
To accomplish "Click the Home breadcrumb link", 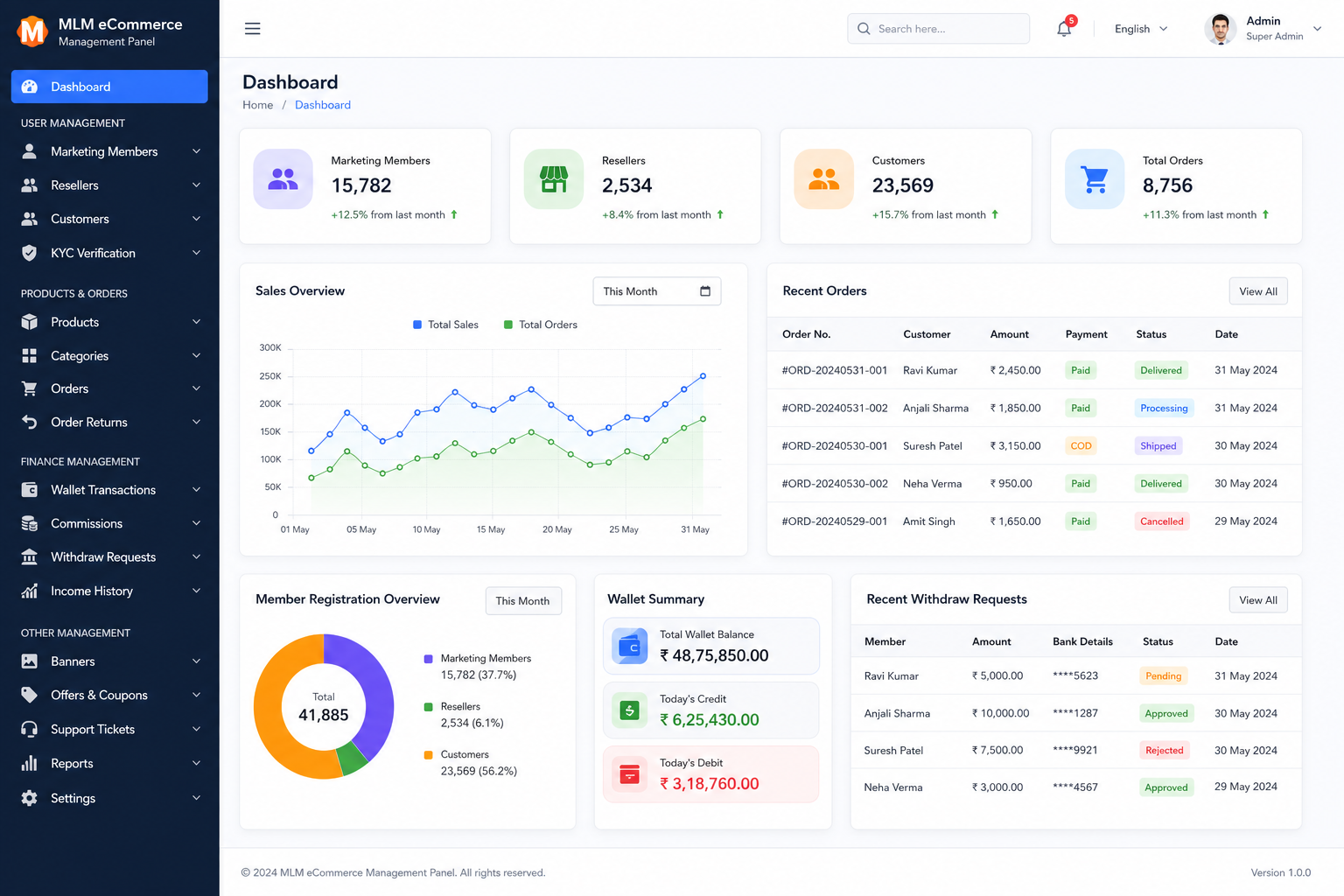I will [258, 105].
